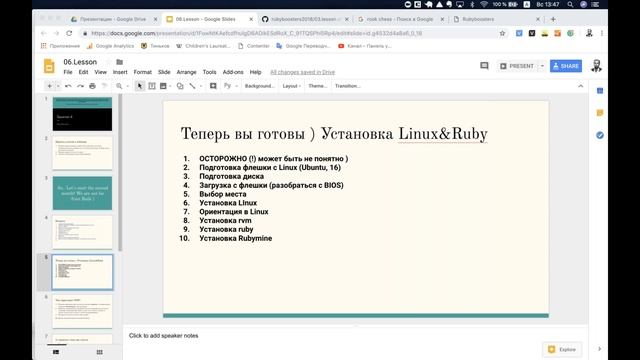Screen dimensions: 640x360
Task: Open the Format menu
Action: tap(142, 72)
